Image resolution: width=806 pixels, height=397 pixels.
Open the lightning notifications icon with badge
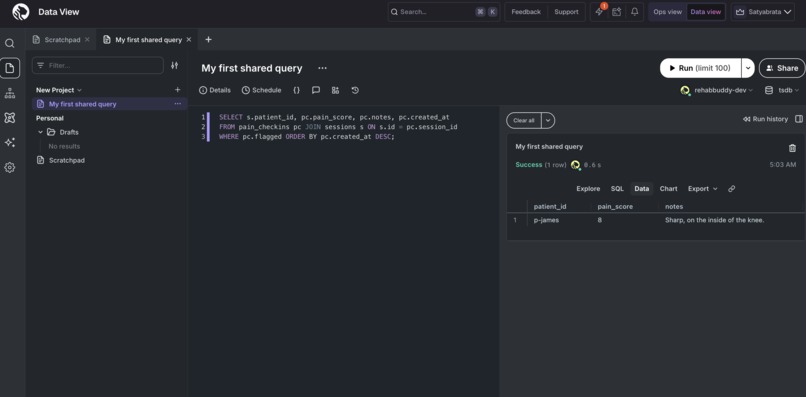pos(599,11)
